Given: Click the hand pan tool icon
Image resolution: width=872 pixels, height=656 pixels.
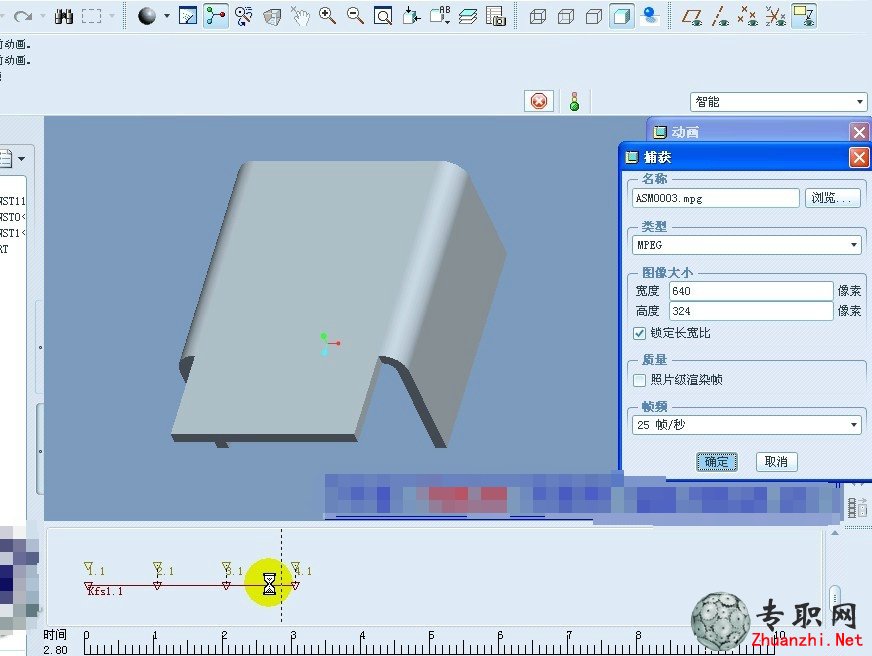Looking at the screenshot, I should pyautogui.click(x=300, y=17).
